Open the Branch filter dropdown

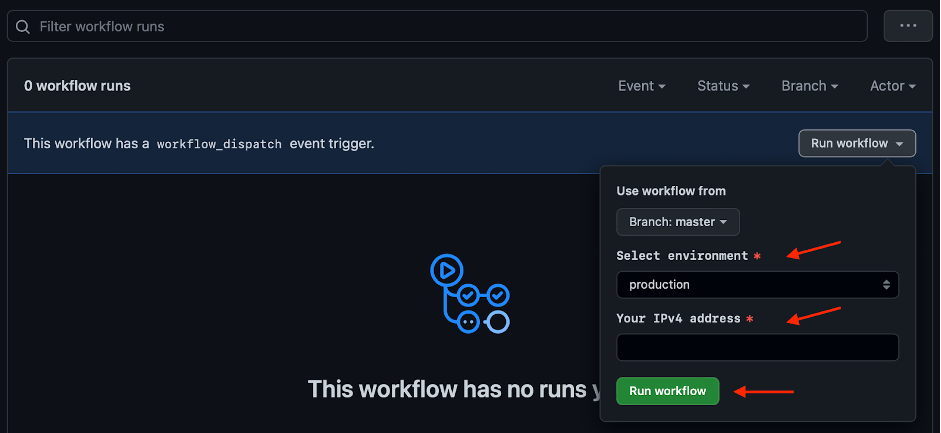click(810, 86)
